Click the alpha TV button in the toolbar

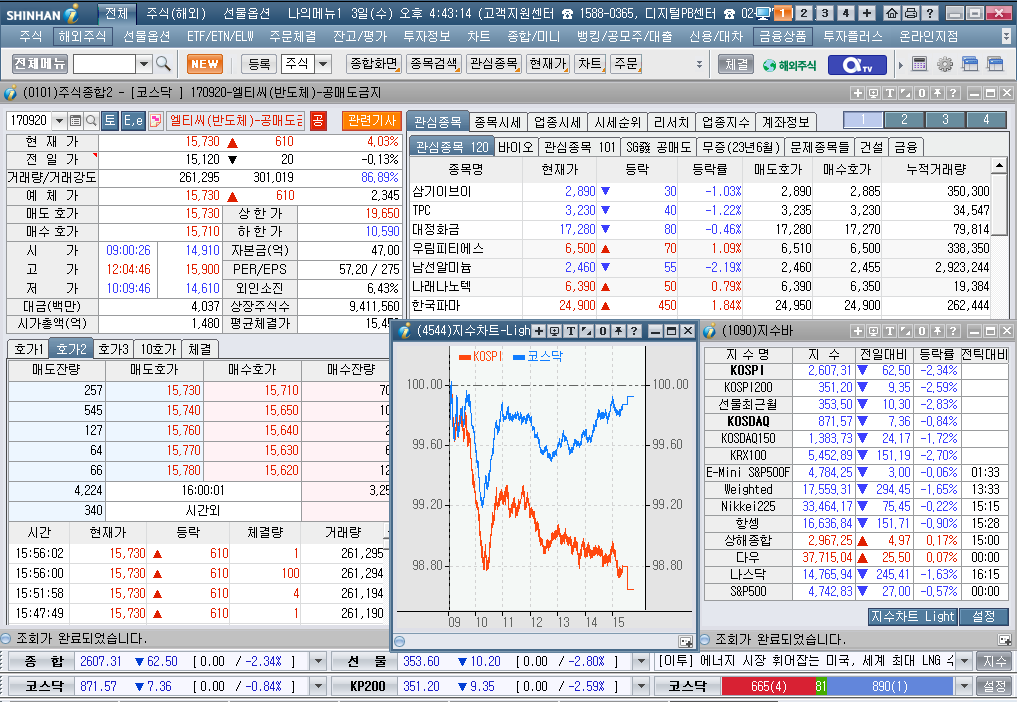pyautogui.click(x=857, y=64)
